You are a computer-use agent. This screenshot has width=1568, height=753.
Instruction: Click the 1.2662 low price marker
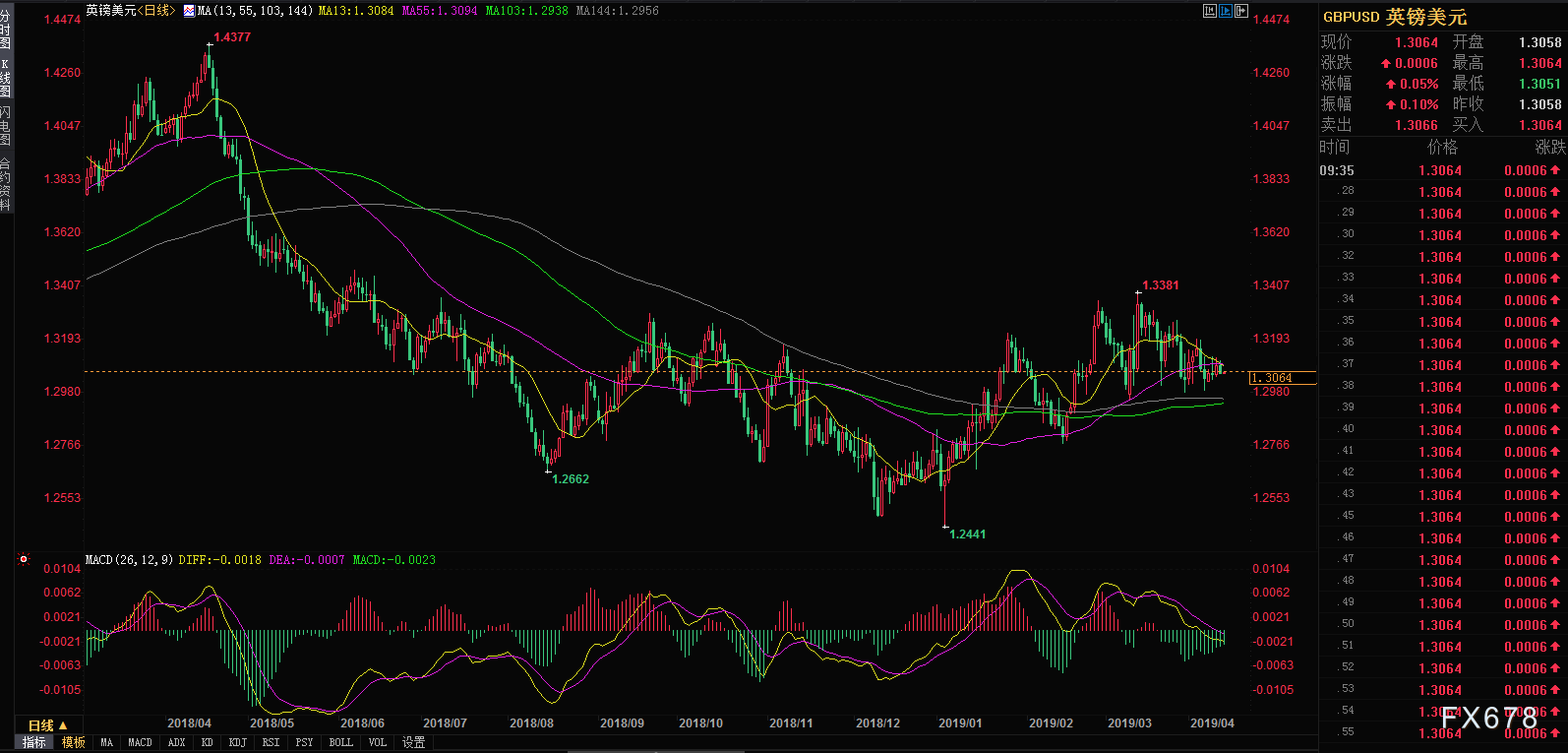click(571, 479)
